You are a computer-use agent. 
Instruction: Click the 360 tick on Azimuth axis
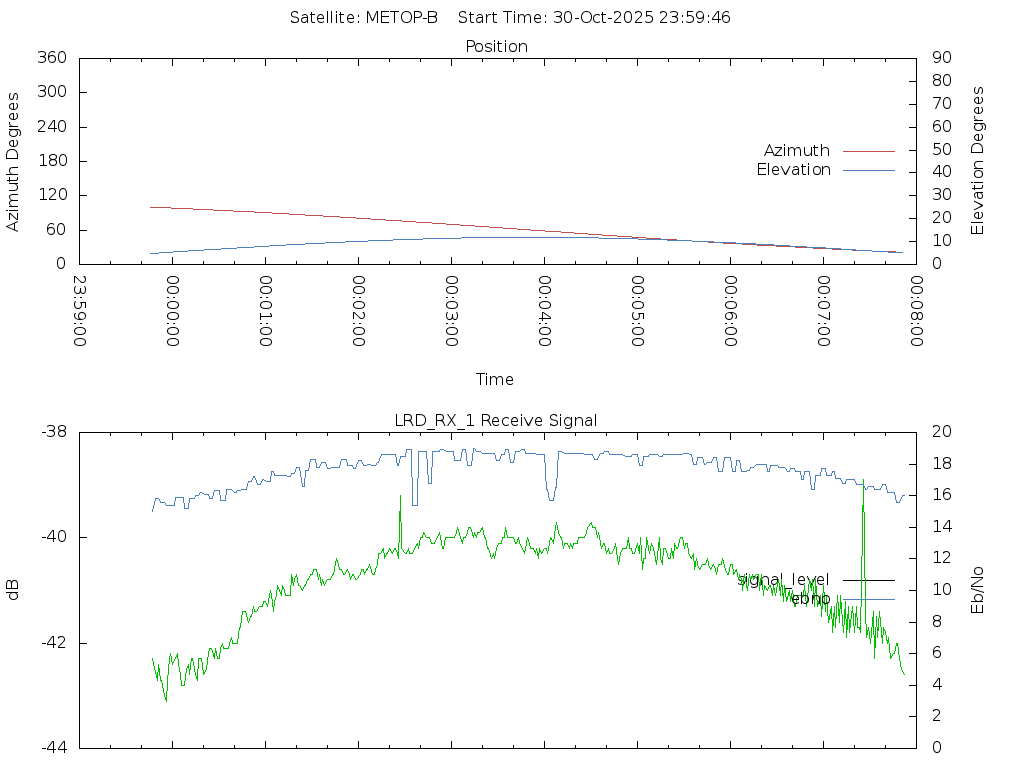[51, 58]
